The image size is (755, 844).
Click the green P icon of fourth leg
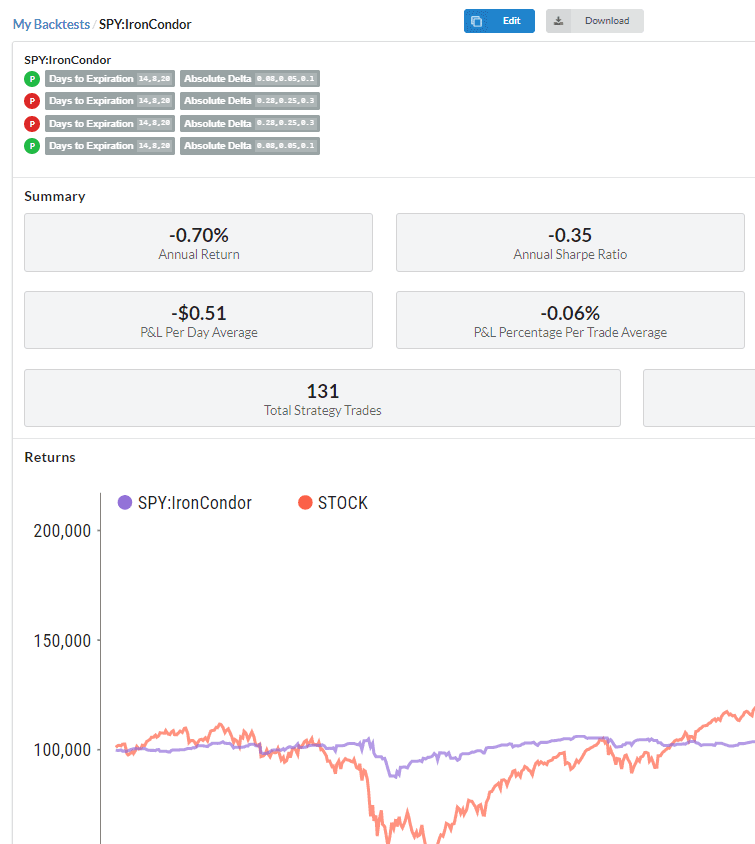tap(32, 146)
